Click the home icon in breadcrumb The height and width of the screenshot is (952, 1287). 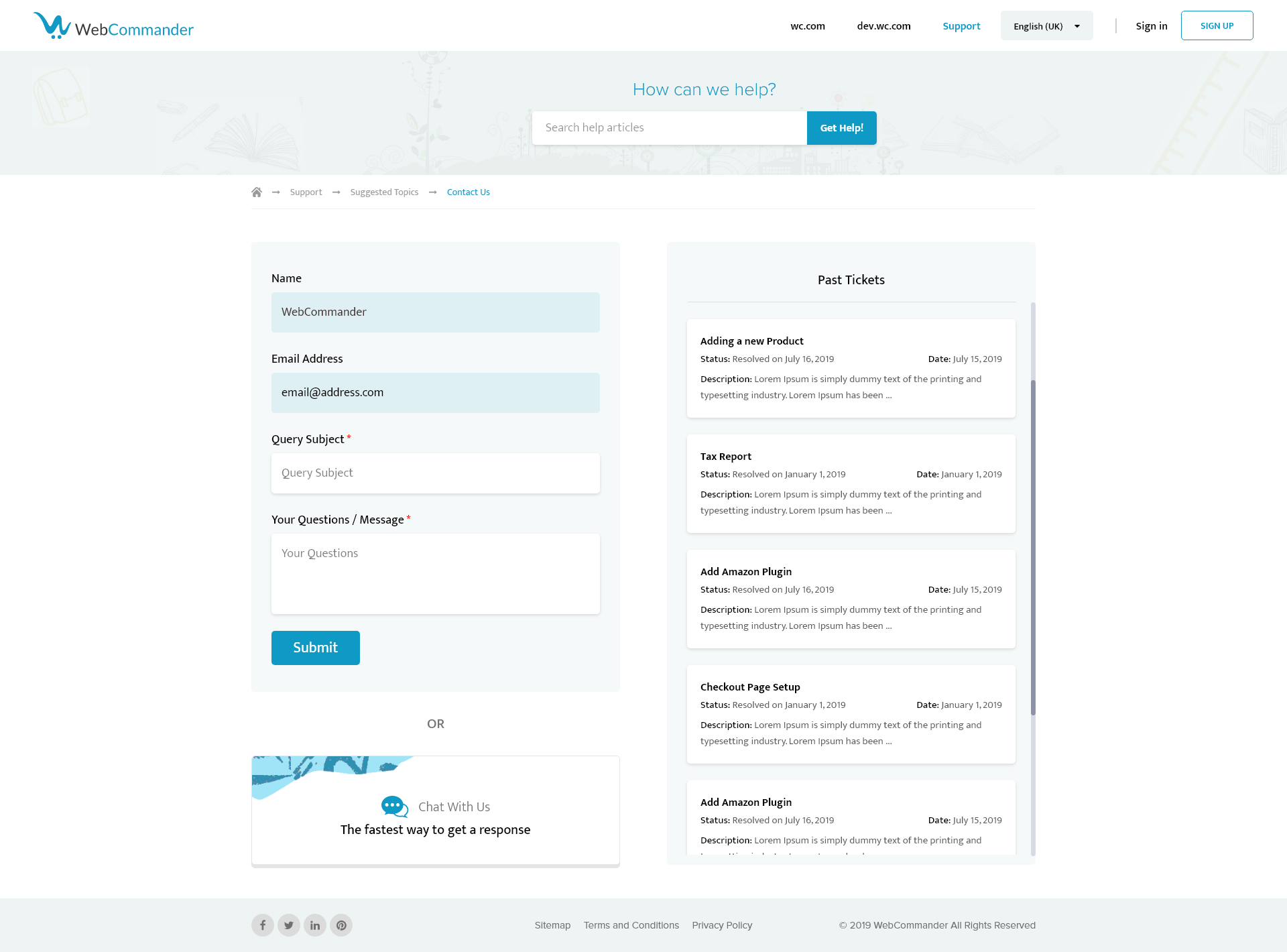click(x=257, y=192)
